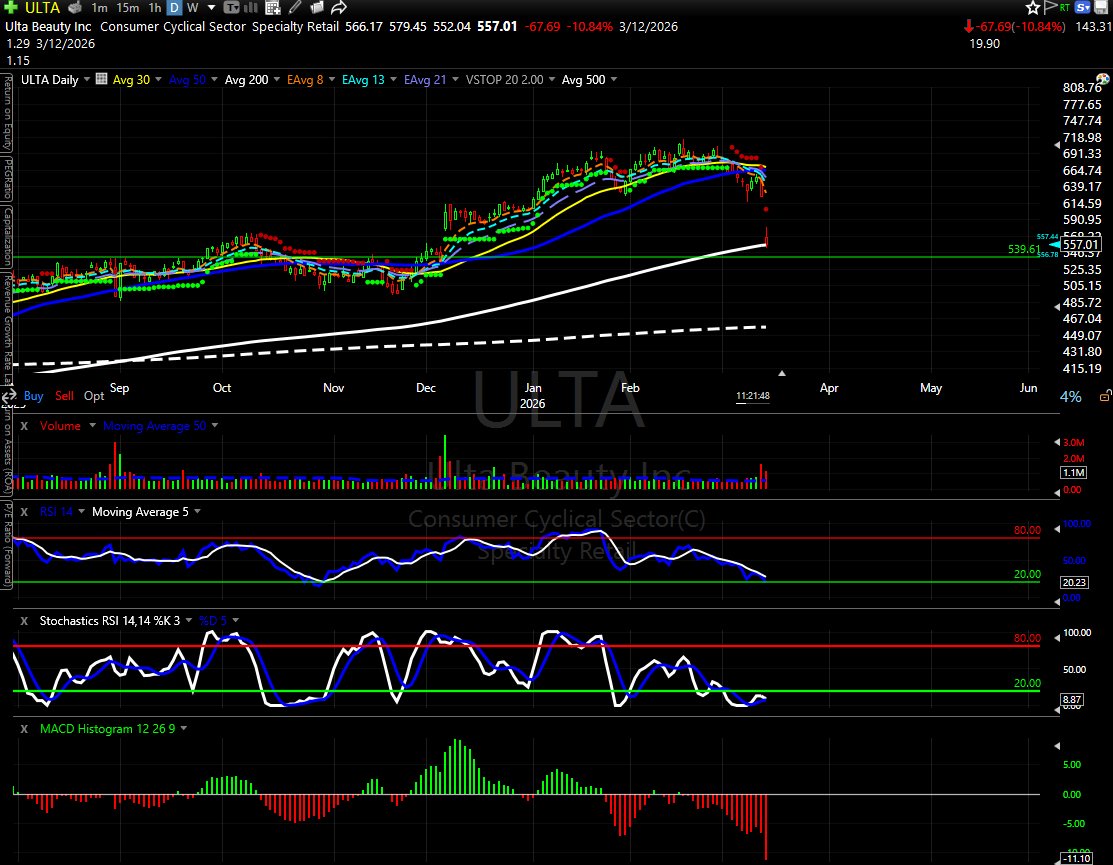Toggle the RT real-time indicator
The height and width of the screenshot is (865, 1113).
click(x=1065, y=8)
